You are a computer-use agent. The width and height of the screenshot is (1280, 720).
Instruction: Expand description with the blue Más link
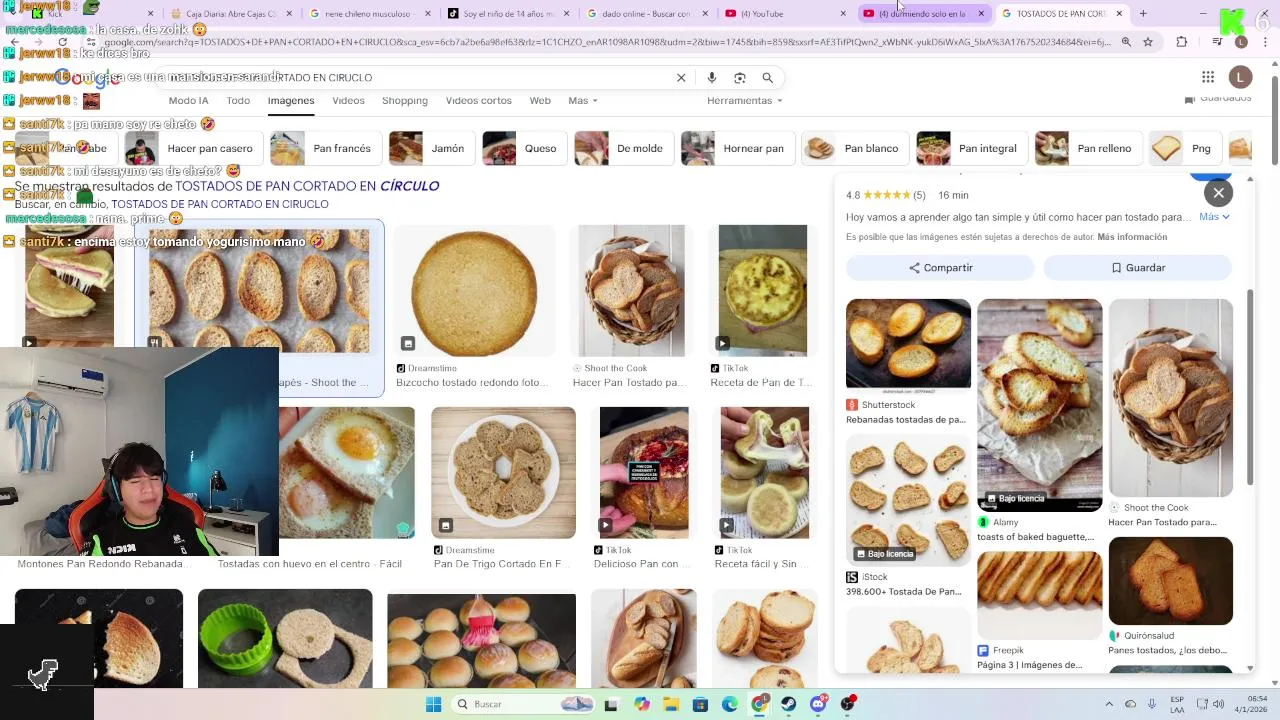[1214, 217]
